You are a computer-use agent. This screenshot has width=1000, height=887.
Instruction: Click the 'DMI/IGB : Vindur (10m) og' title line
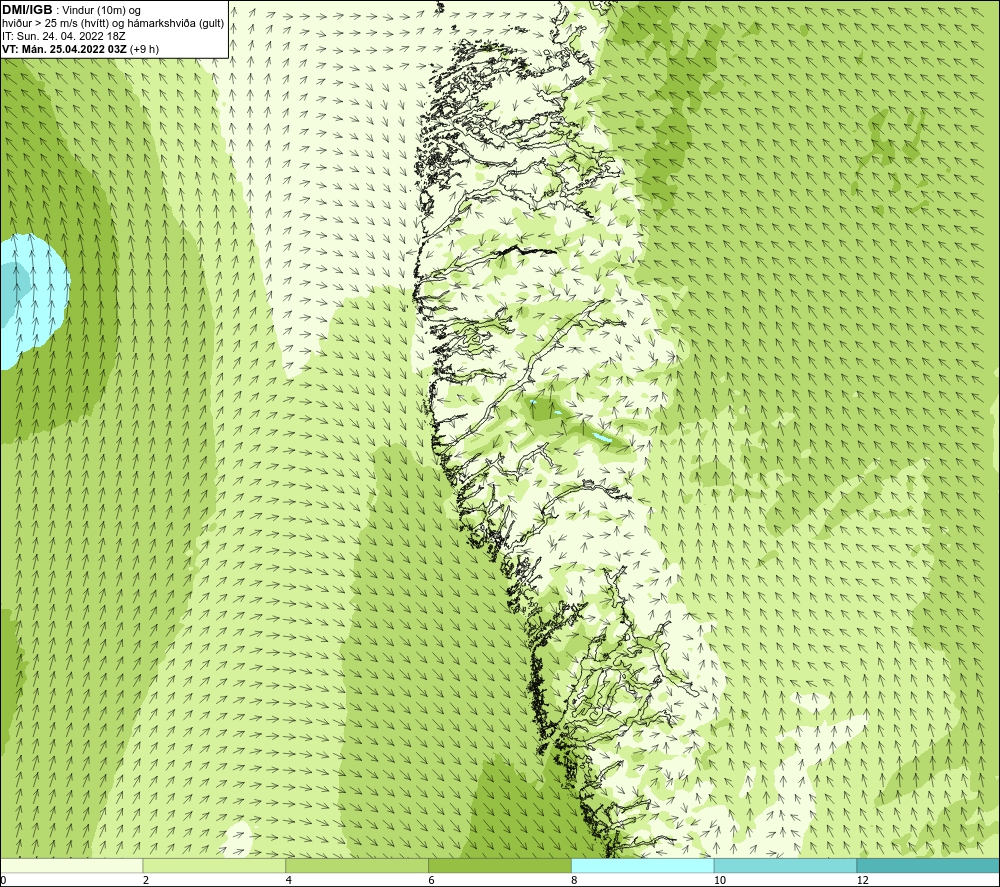(x=72, y=10)
